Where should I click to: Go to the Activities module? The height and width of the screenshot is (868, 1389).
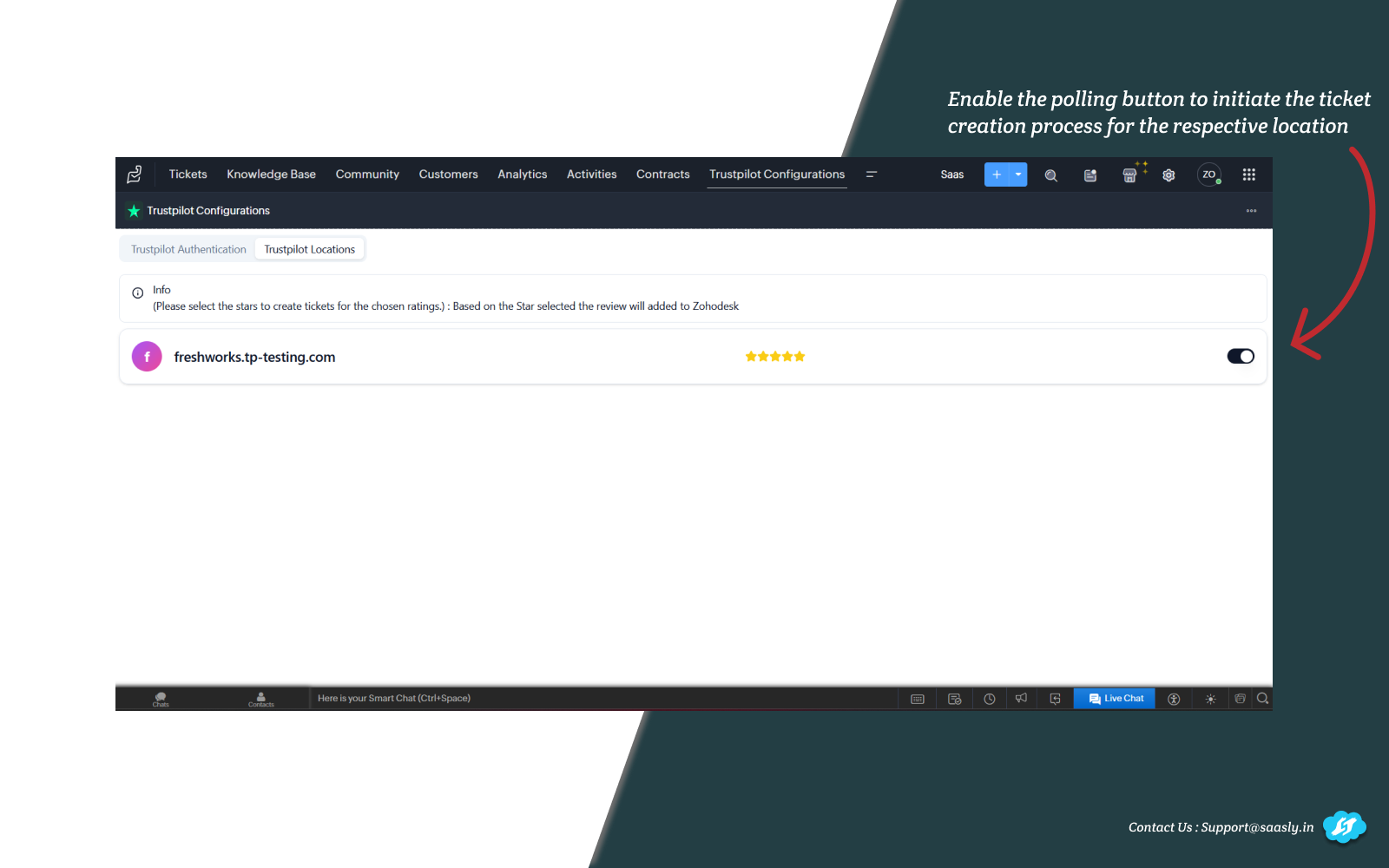click(591, 174)
